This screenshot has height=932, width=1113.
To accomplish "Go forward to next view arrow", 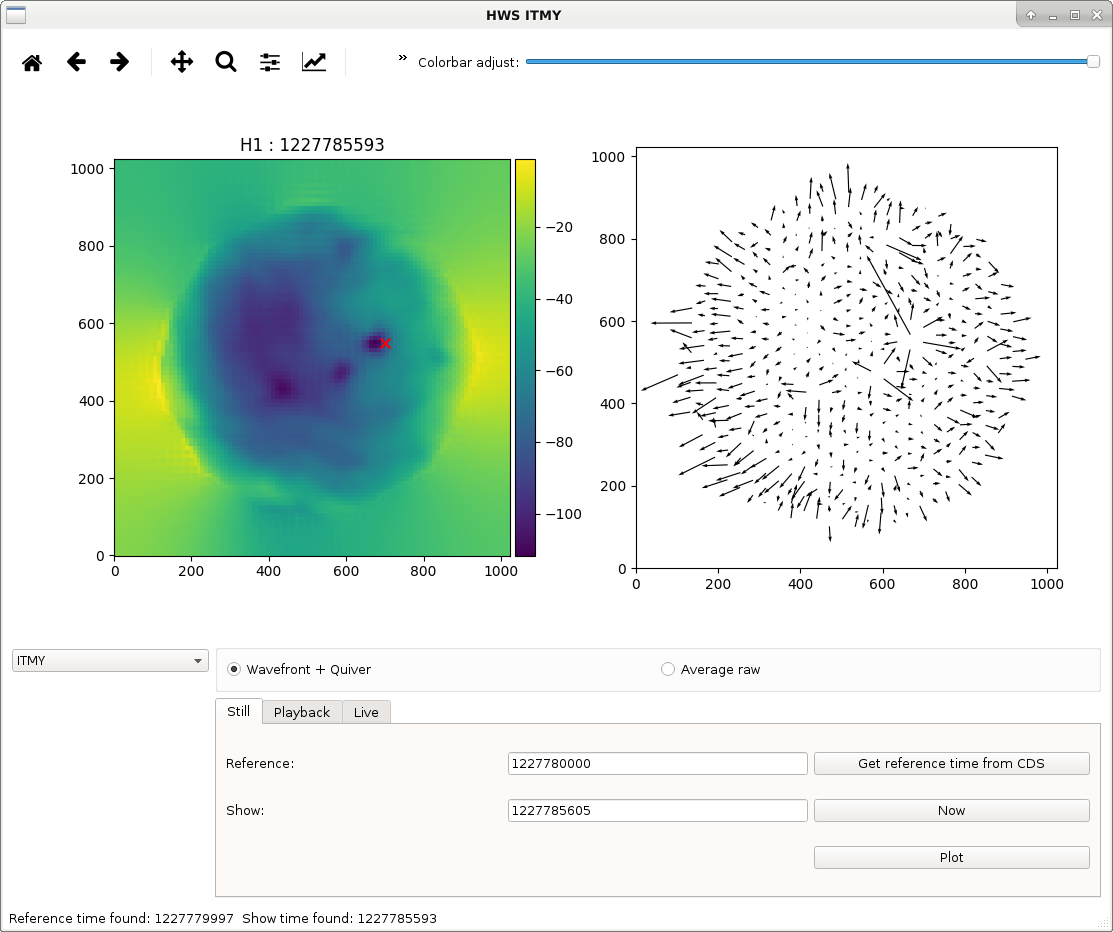I will coord(120,62).
